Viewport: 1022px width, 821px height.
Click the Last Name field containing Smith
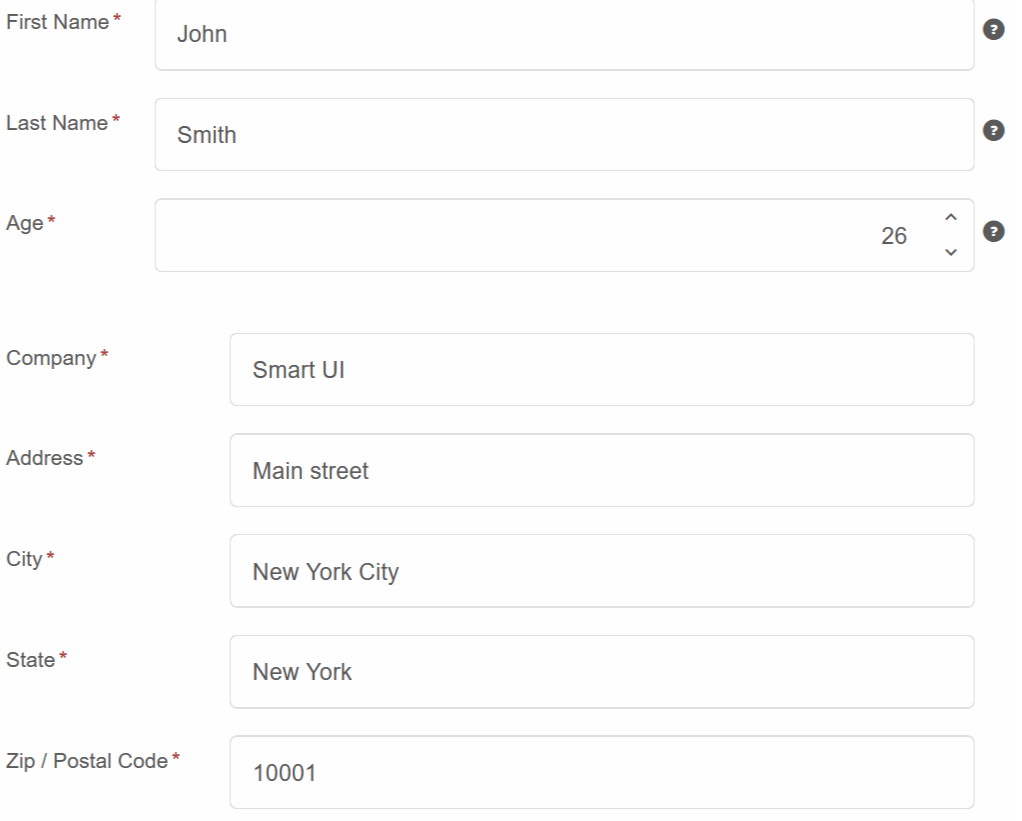(564, 135)
